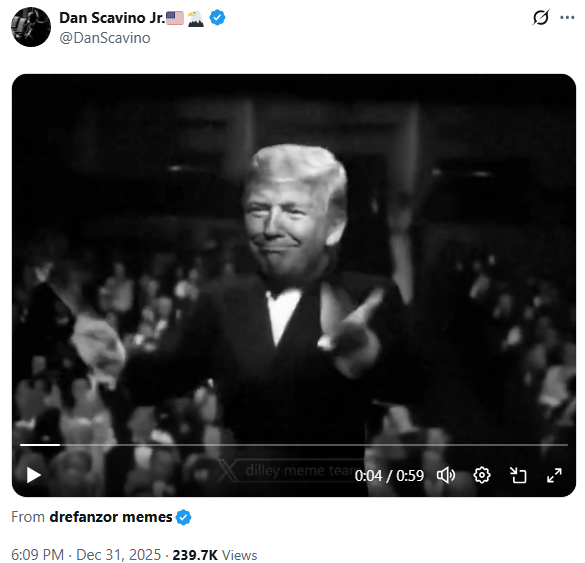Click the "Dan Scavino Jr." display name
Viewport: 585px width, 563px height.
tap(112, 18)
